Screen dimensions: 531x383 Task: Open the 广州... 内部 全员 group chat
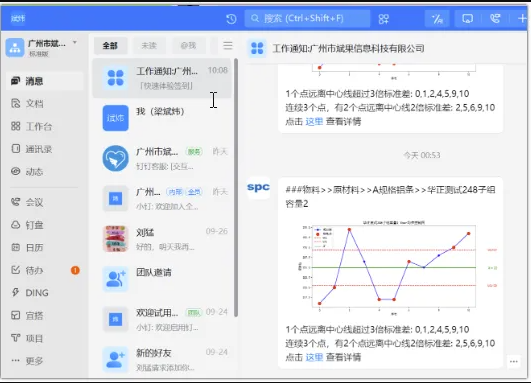162,198
